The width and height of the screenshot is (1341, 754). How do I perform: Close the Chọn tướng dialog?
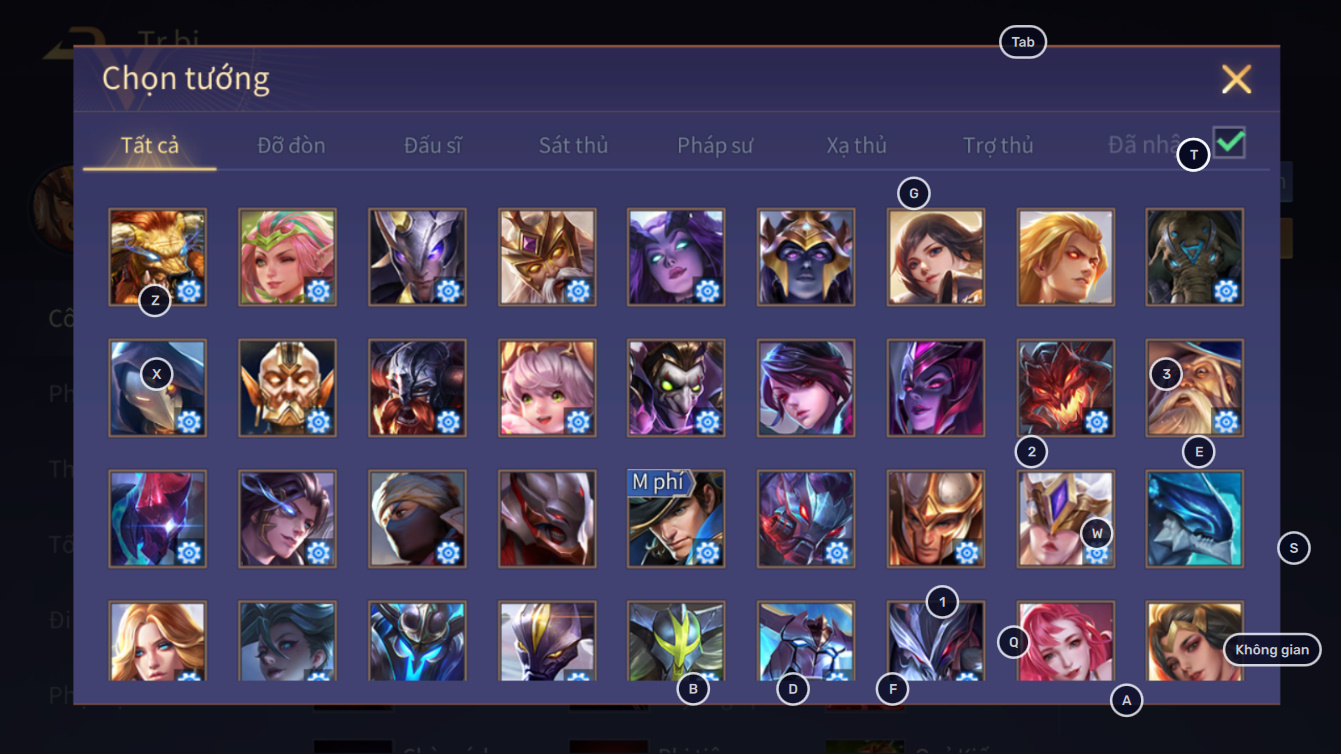click(1236, 79)
